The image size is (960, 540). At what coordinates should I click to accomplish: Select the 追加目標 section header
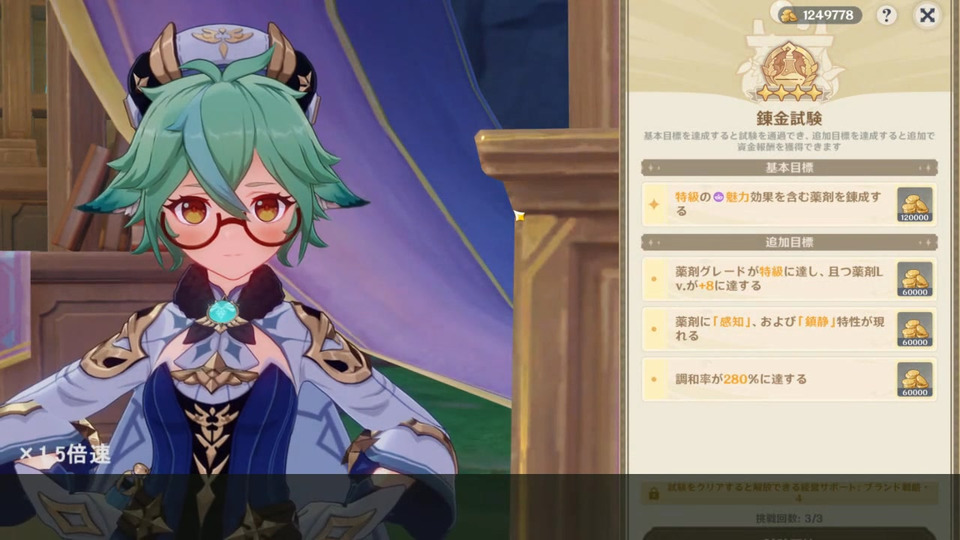789,242
